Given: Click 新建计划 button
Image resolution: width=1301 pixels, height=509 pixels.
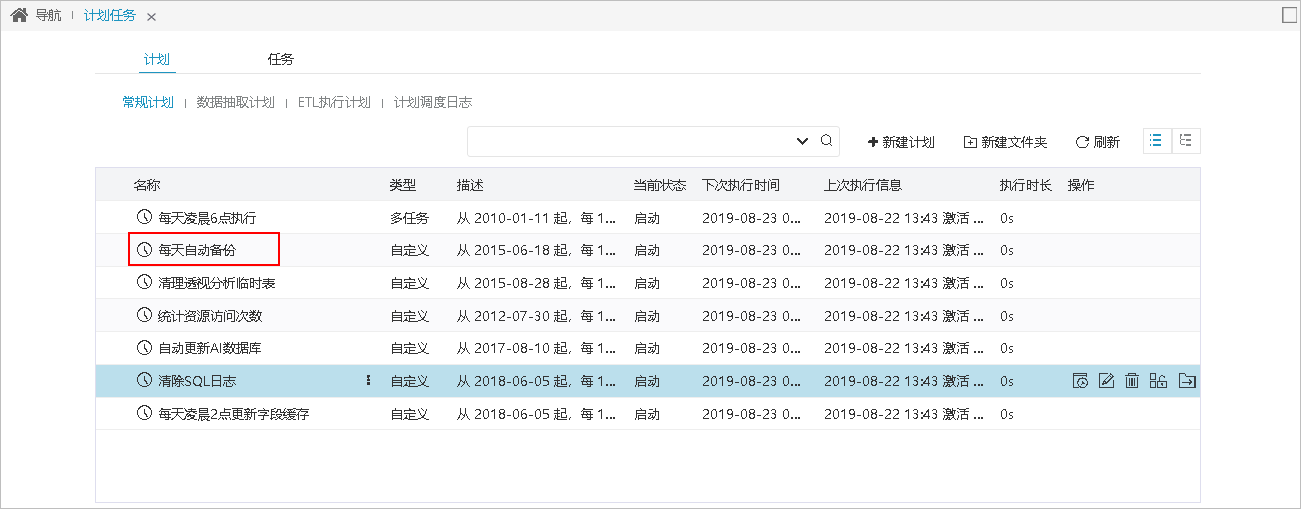Looking at the screenshot, I should (x=901, y=142).
